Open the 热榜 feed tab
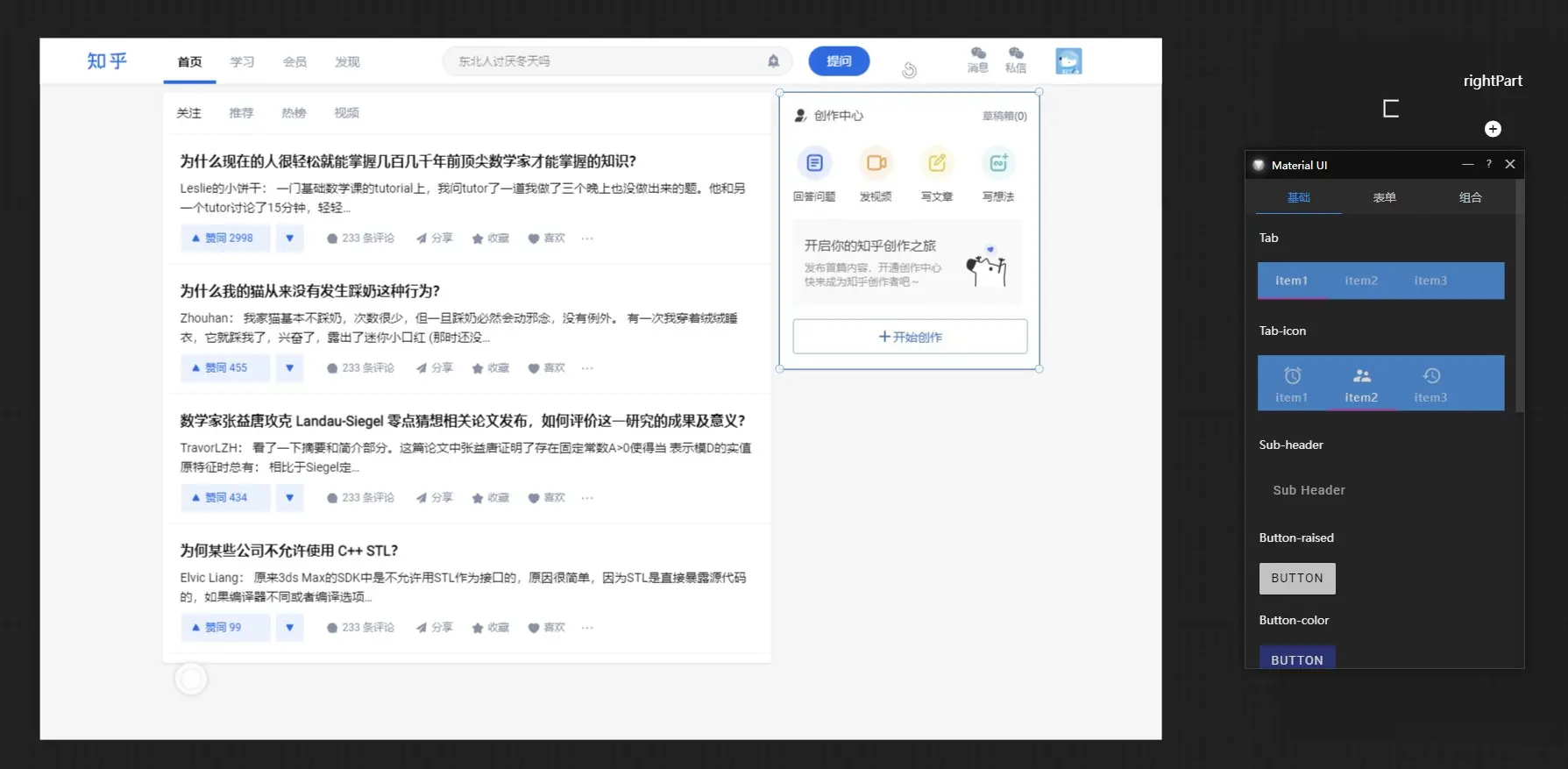 coord(294,113)
